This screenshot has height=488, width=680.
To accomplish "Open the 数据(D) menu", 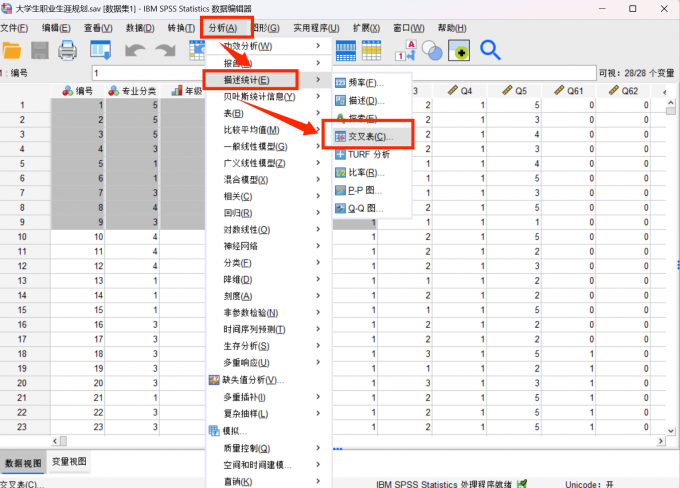I will click(140, 28).
